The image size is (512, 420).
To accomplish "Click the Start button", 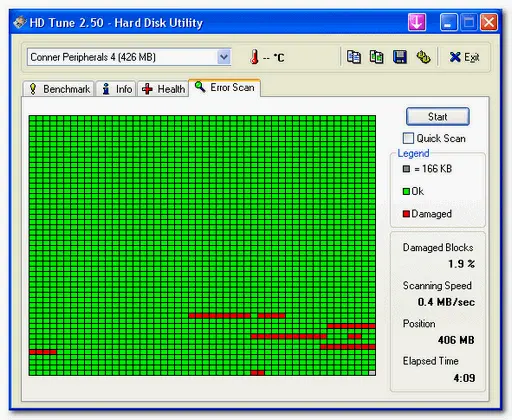I will coord(438,116).
